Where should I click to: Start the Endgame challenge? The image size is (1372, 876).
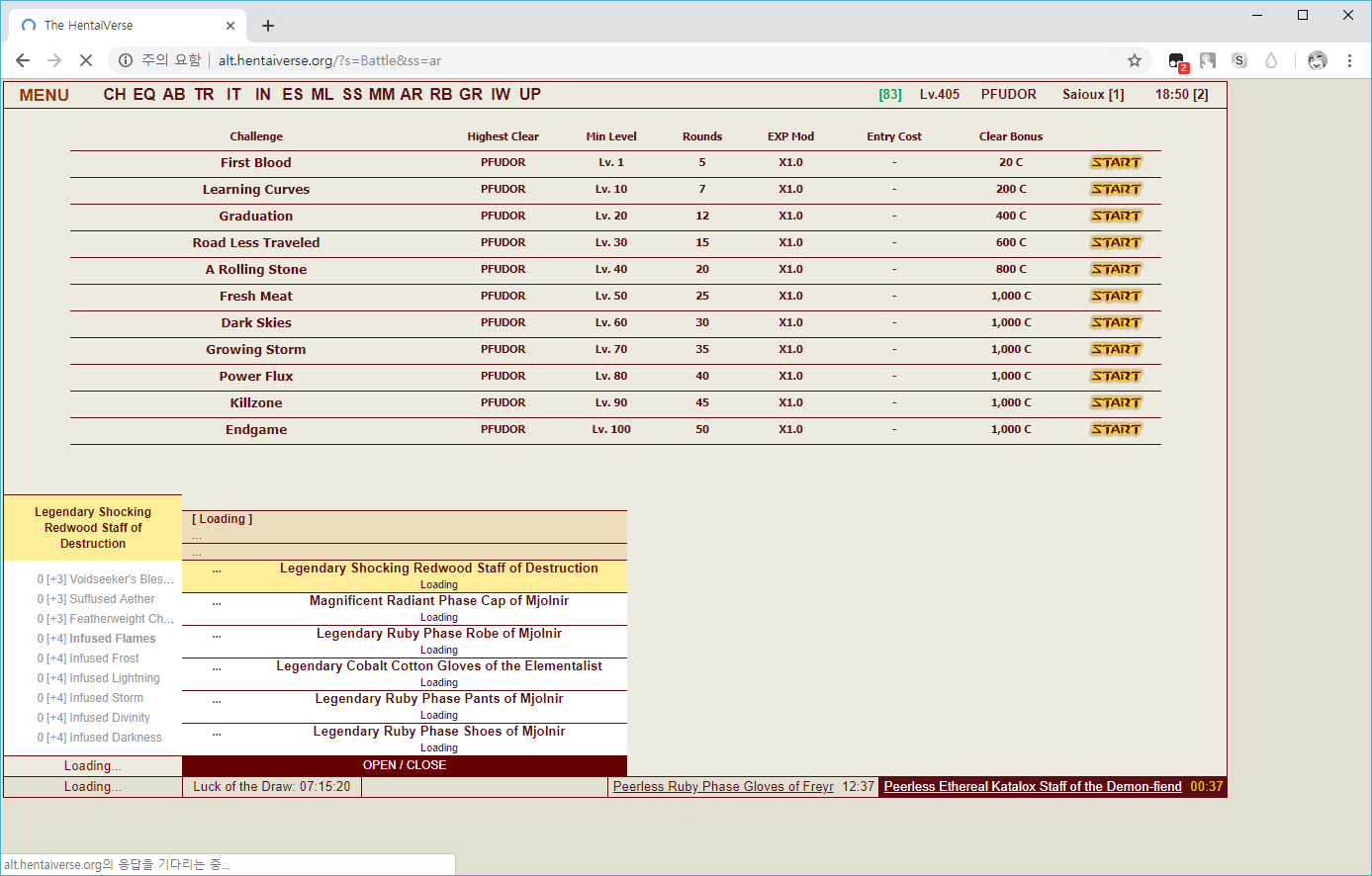tap(1116, 429)
